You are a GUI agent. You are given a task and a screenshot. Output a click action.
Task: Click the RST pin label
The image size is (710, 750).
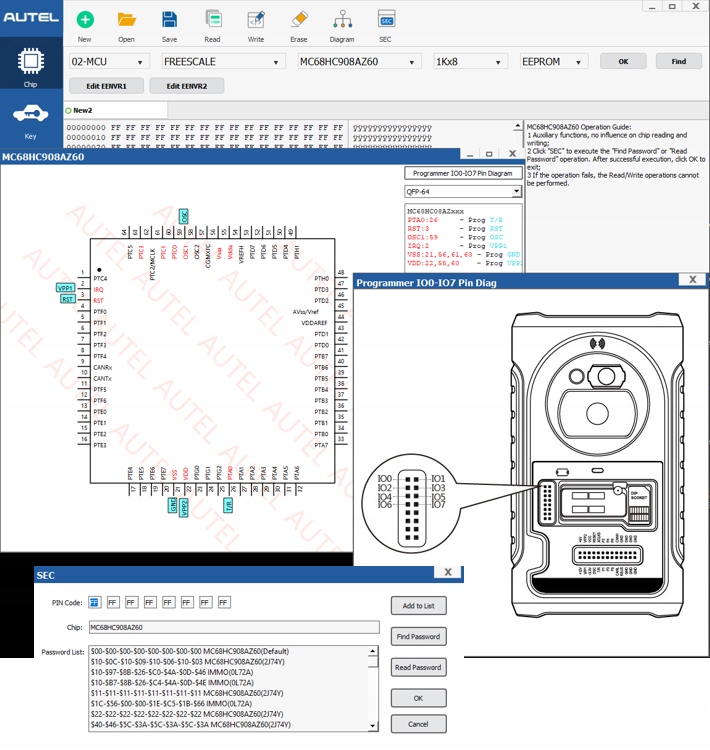click(x=67, y=299)
